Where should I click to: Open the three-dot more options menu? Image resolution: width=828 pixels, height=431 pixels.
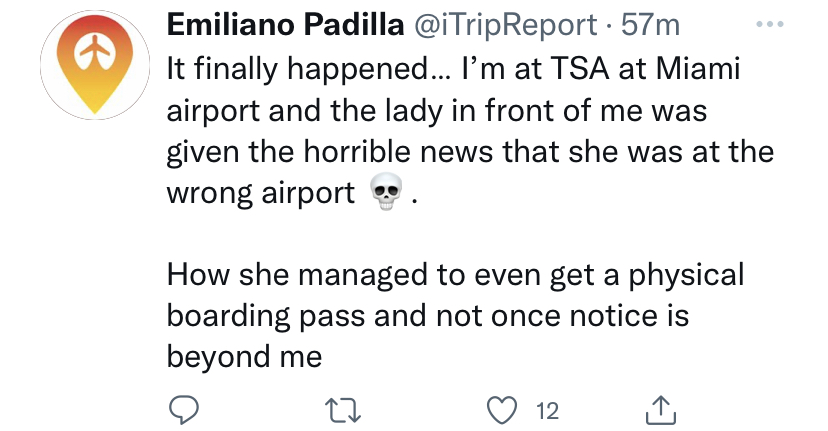(769, 24)
